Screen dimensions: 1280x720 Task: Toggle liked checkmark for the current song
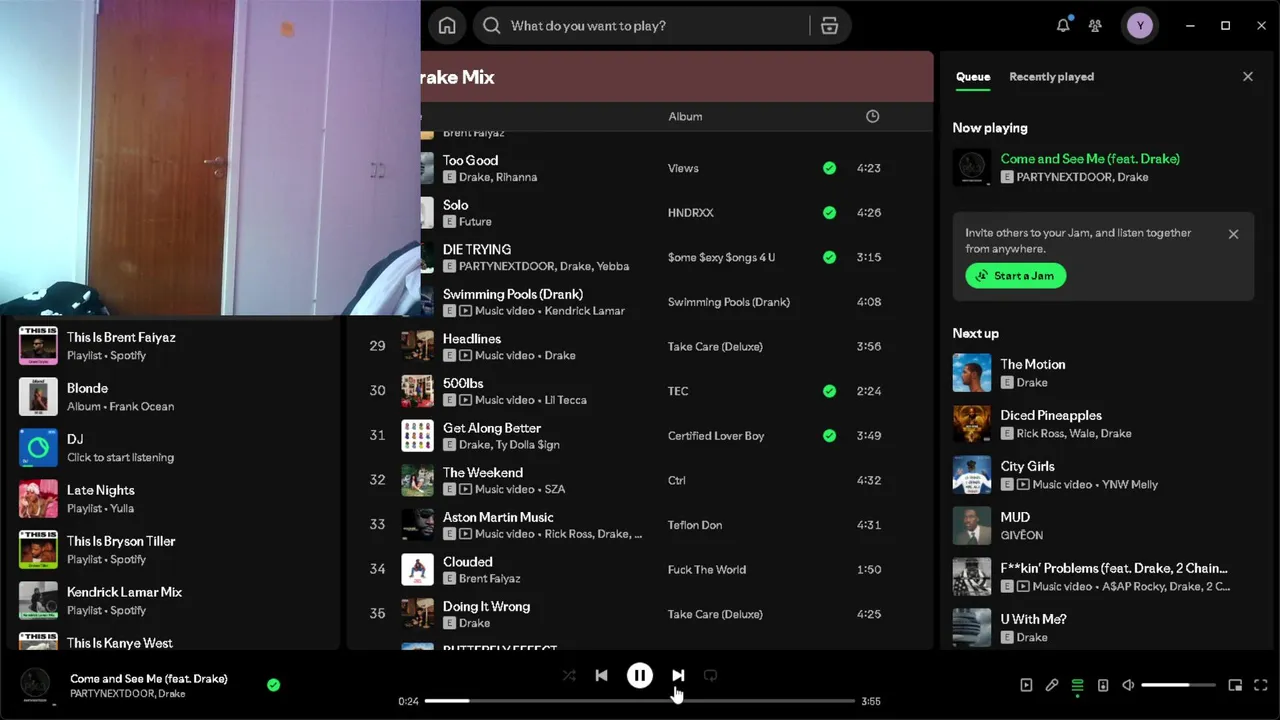click(x=273, y=685)
